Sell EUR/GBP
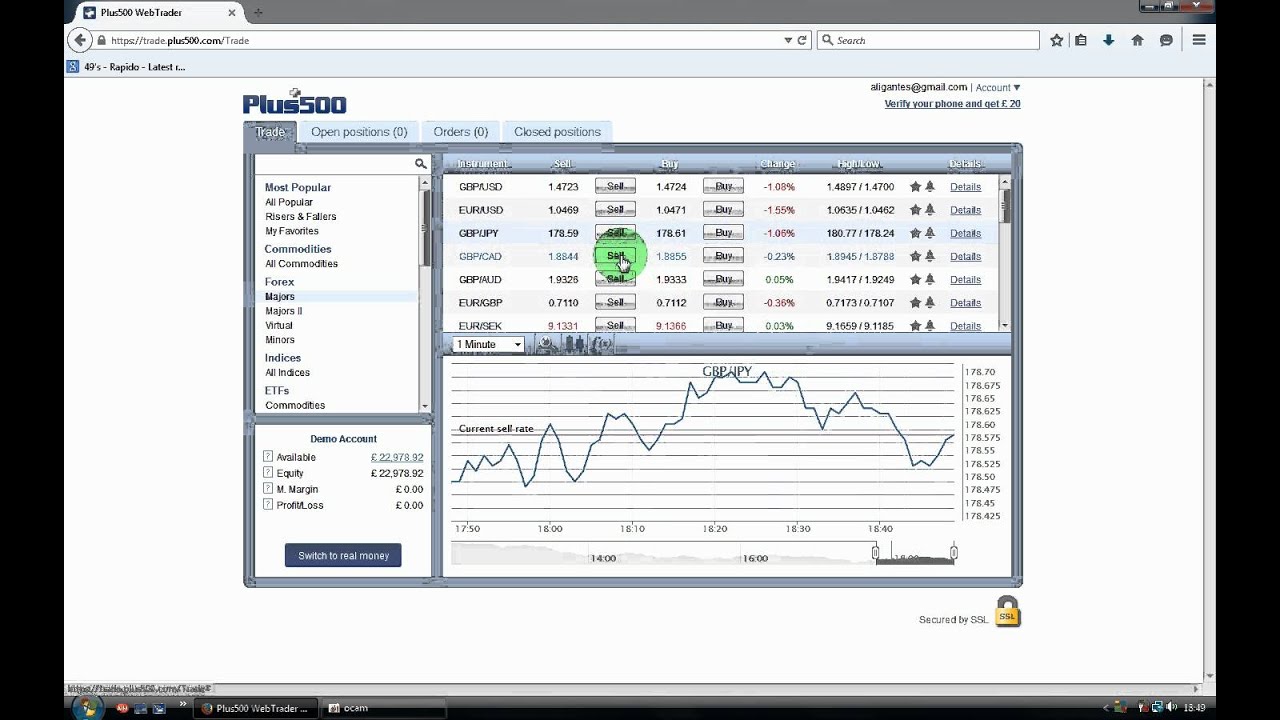 coord(615,302)
